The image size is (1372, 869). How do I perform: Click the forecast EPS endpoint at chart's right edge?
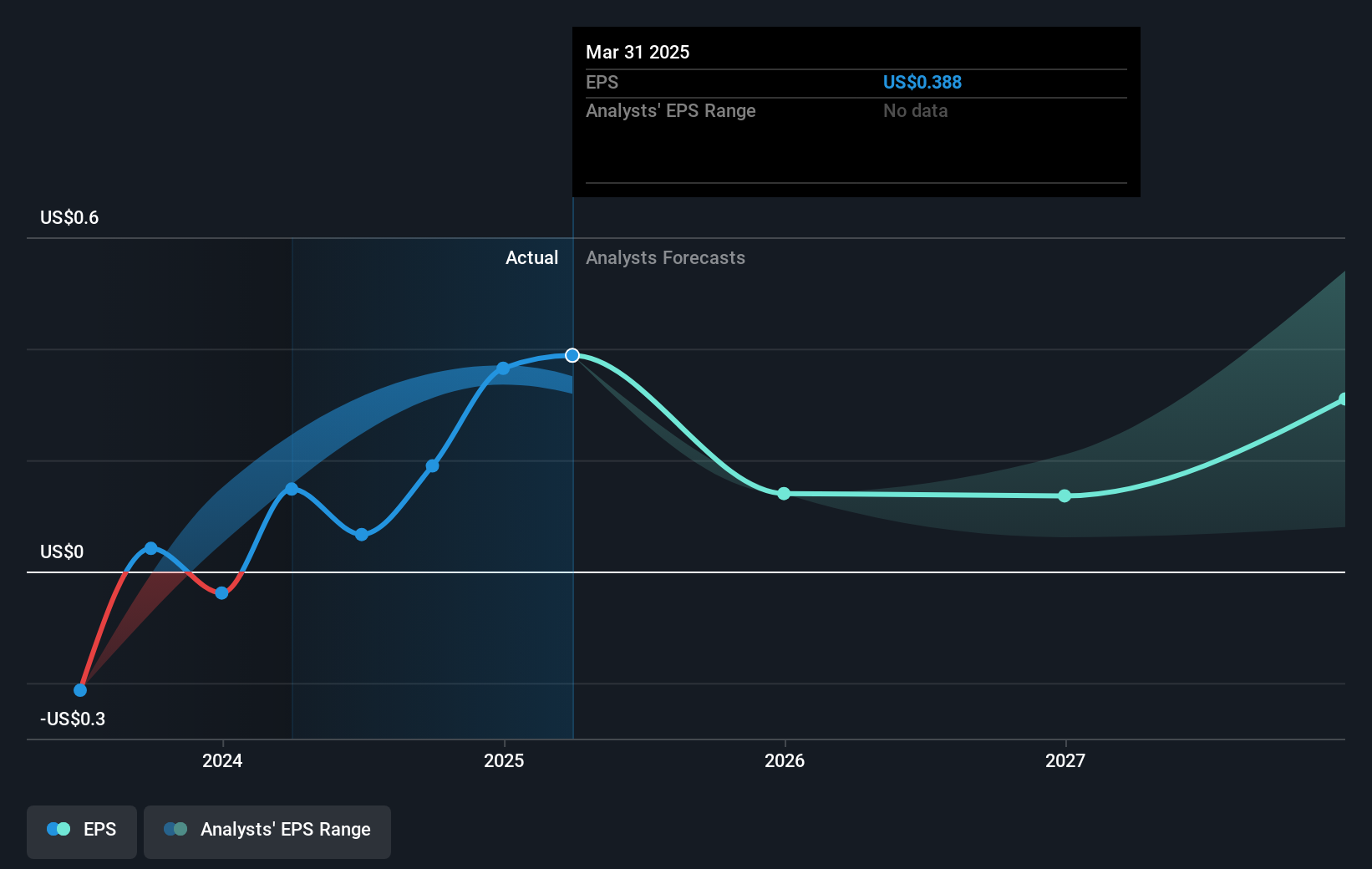(x=1343, y=399)
